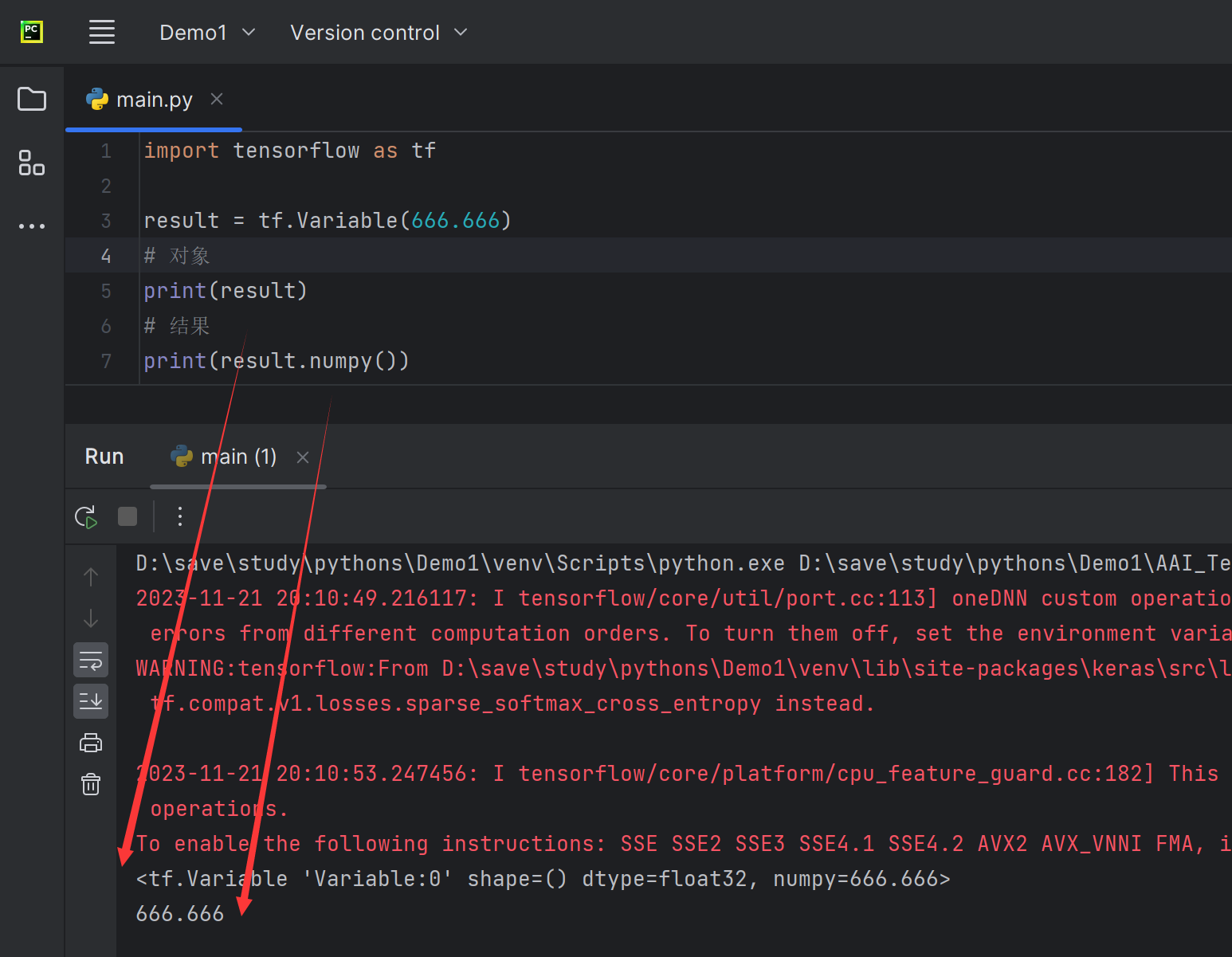Viewport: 1232px width, 957px height.
Task: Close the main (1) run tab
Action: point(303,457)
